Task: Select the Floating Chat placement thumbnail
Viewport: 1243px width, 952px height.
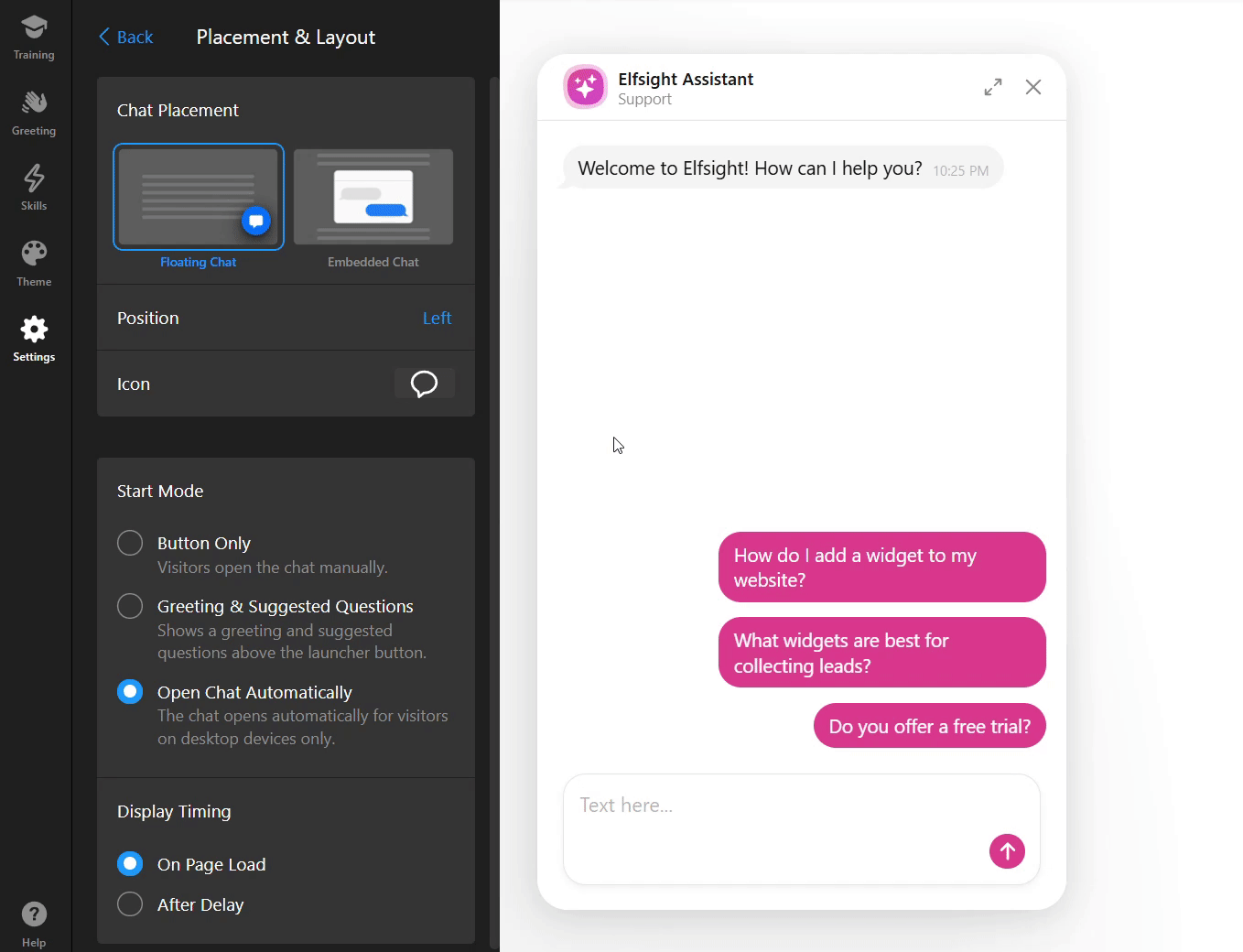Action: (199, 197)
